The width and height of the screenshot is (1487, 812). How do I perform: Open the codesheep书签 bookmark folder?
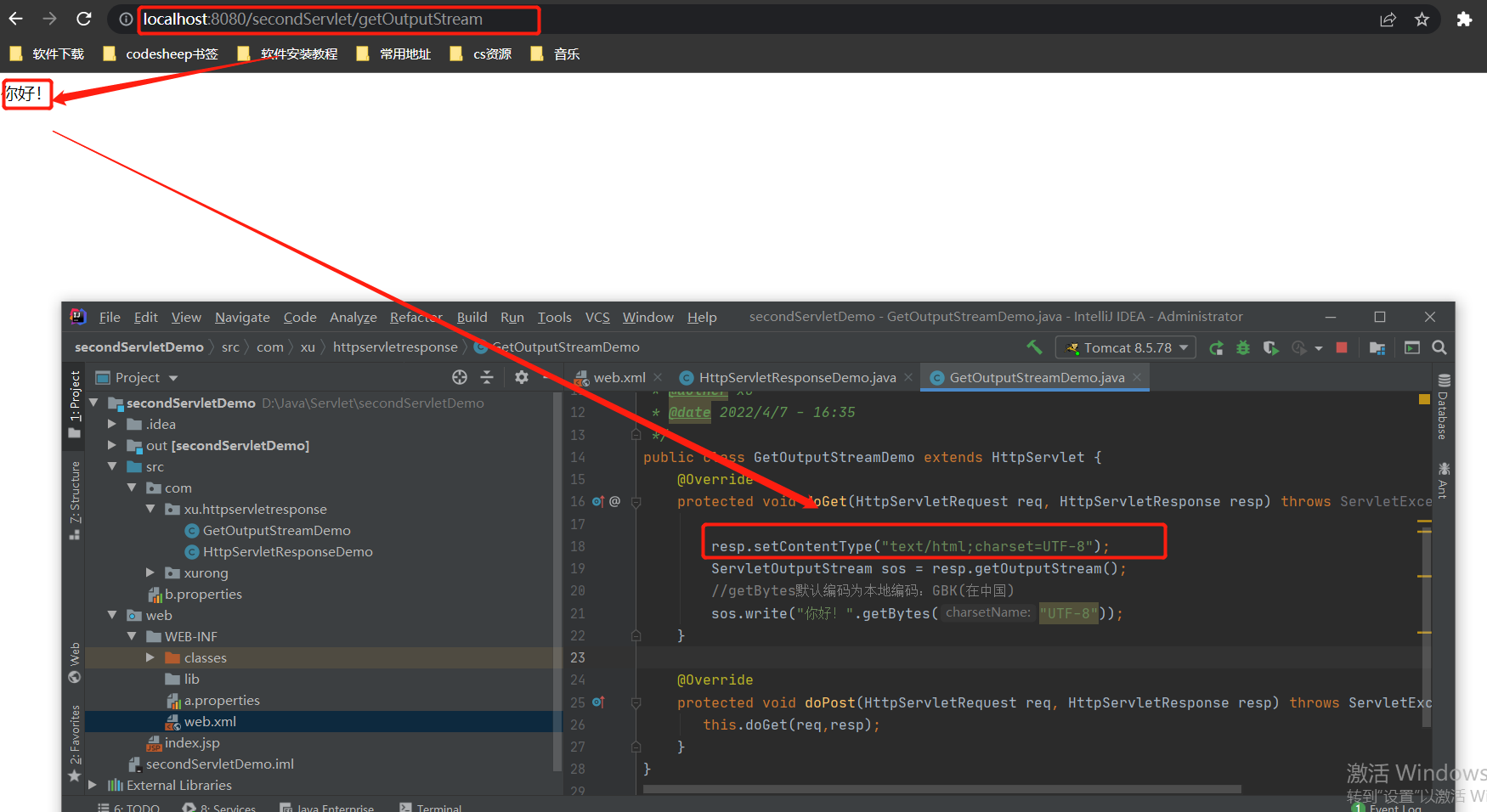coord(161,54)
